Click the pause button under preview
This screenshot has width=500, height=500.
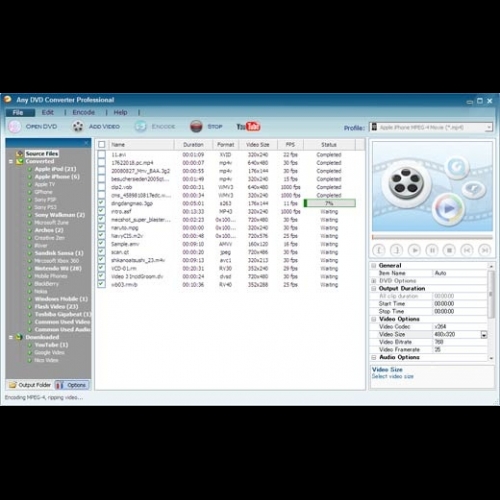point(432,250)
